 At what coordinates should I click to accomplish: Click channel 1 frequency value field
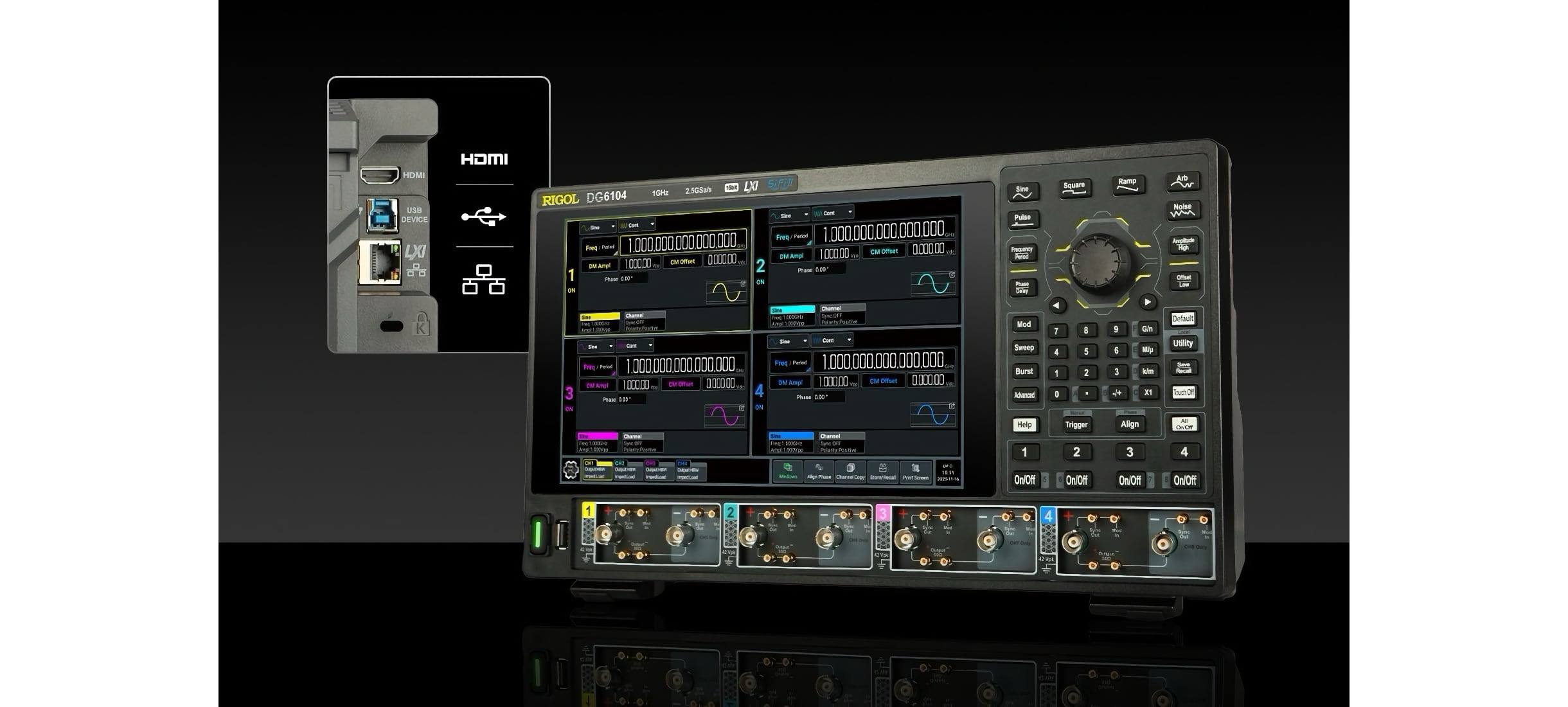coord(683,242)
